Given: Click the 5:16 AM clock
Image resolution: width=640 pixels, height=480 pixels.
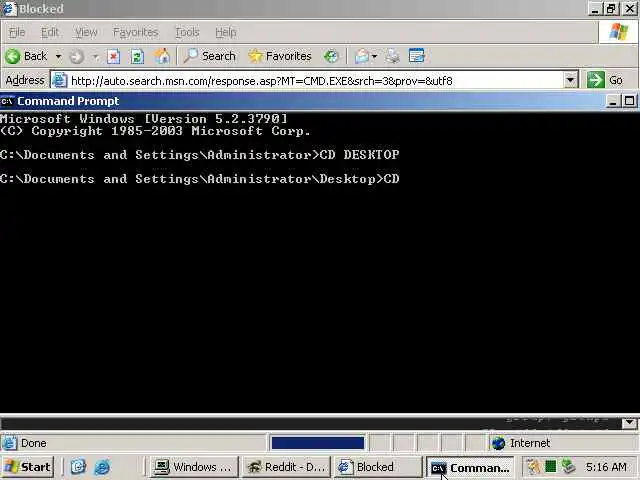Looking at the screenshot, I should (x=606, y=467).
